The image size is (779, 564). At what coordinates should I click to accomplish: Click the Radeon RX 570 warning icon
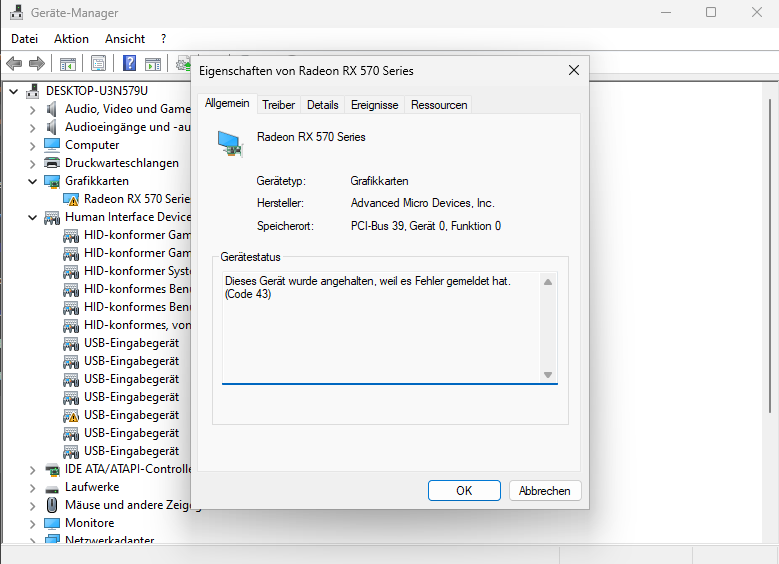point(71,199)
